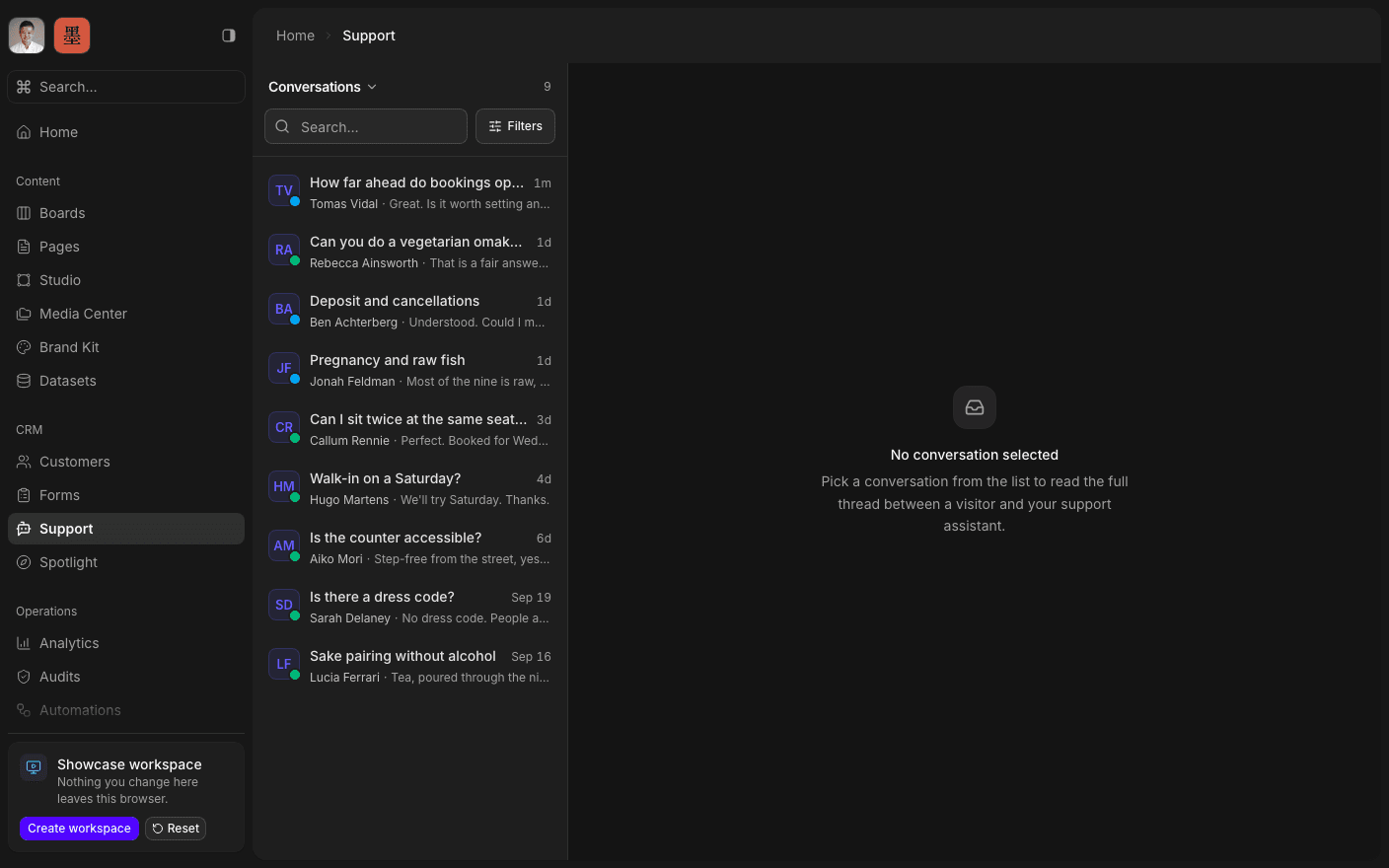This screenshot has width=1389, height=868.
Task: Select the 'Is there a dress code?' conversation
Action: [x=410, y=607]
